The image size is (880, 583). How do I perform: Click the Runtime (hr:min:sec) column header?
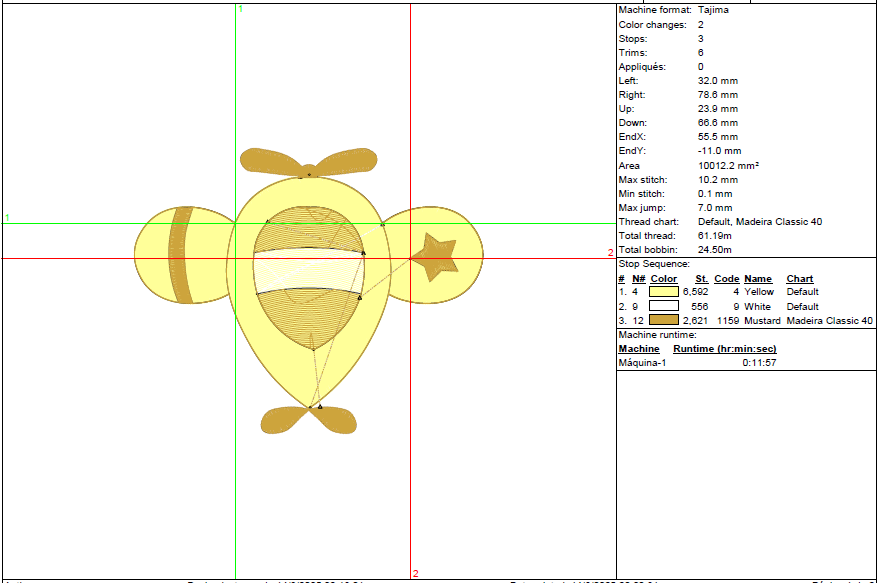(x=724, y=349)
